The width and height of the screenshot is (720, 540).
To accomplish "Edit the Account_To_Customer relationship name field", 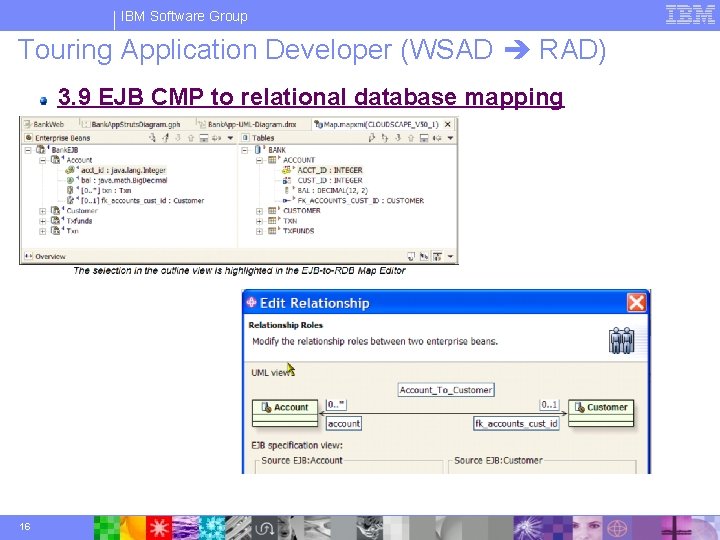I will click(446, 390).
